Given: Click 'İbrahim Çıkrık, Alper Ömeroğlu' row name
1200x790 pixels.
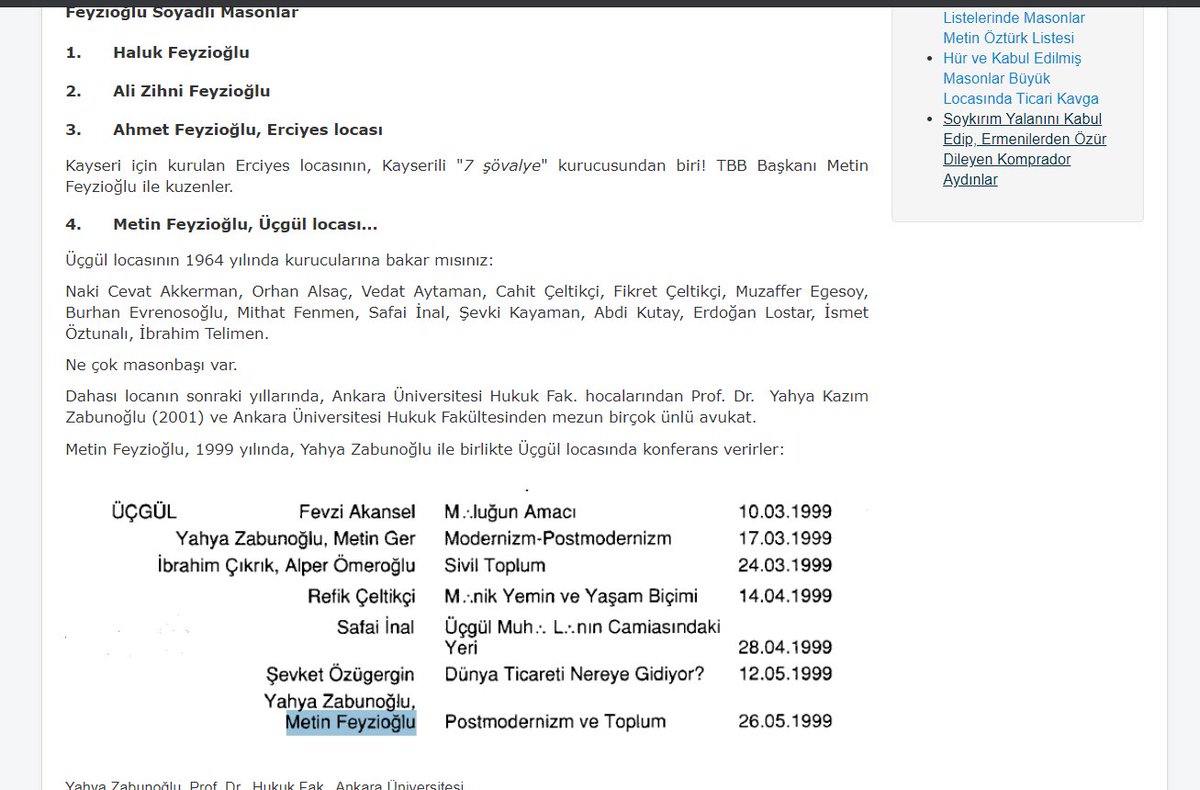Looking at the screenshot, I should (287, 566).
